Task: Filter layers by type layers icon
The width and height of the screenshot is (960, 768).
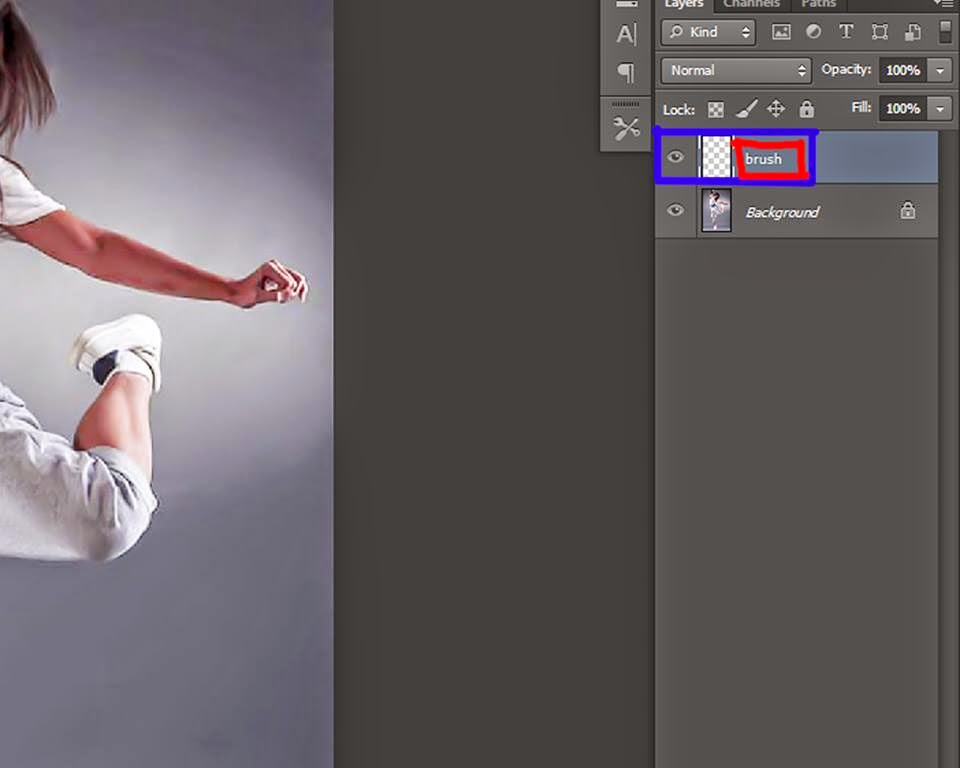Action: click(846, 32)
